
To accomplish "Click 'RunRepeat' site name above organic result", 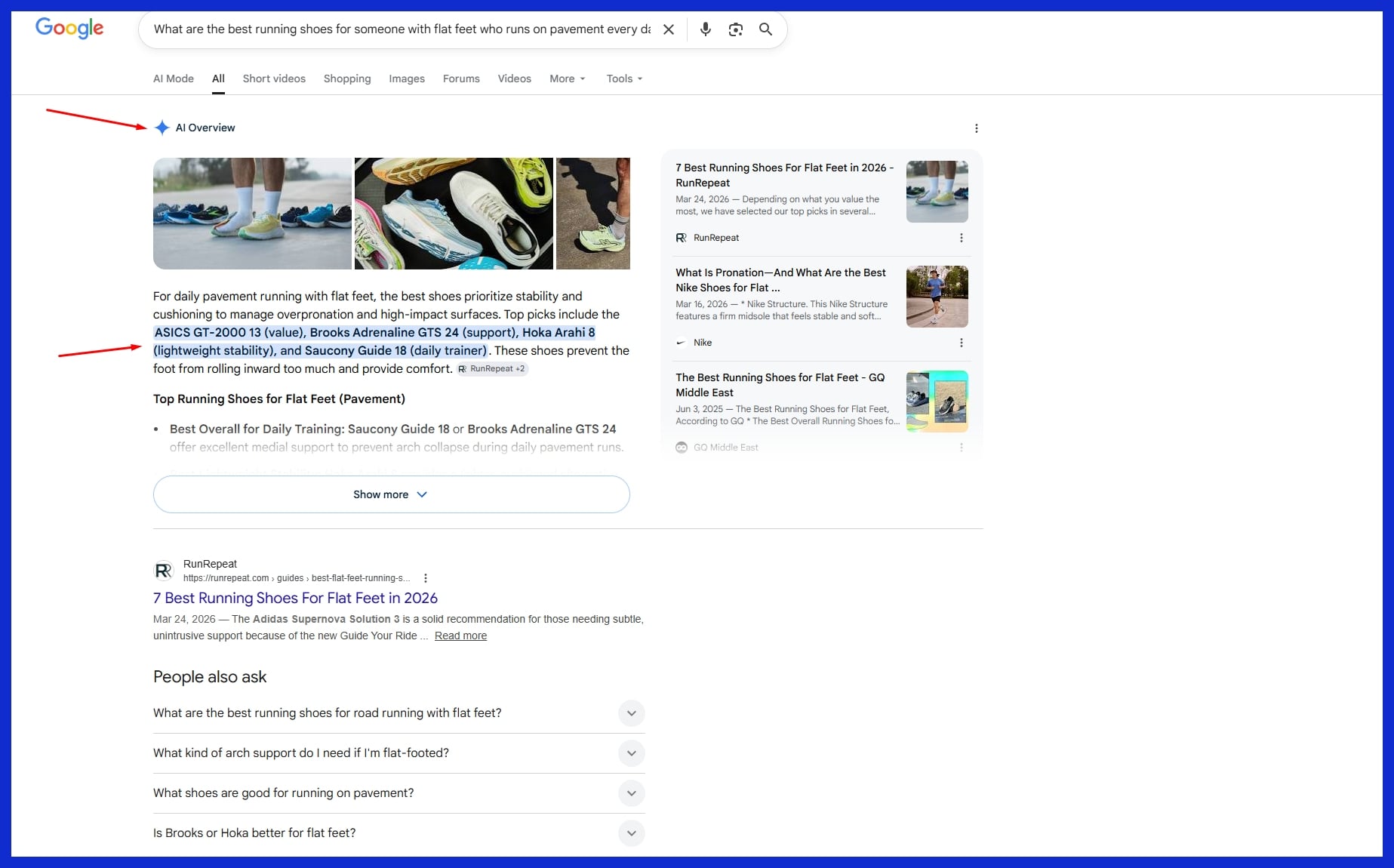I will point(210,564).
